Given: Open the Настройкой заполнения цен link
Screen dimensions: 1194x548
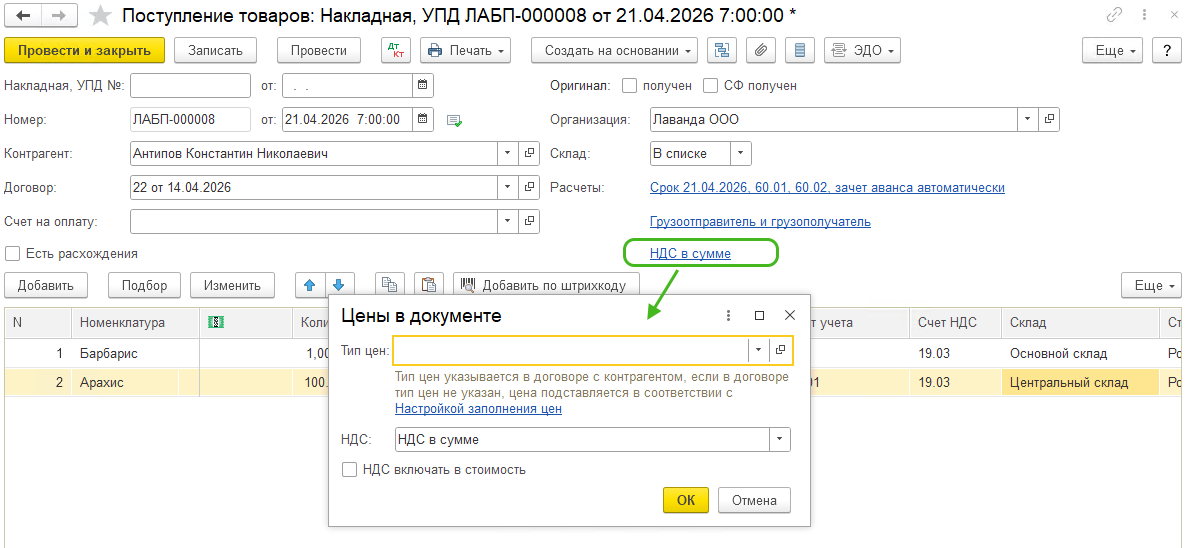Looking at the screenshot, I should pos(478,409).
